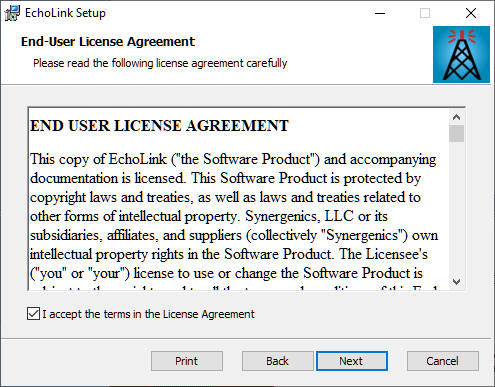The image size is (495, 387).
Task: Cancel the EchoLink installation
Action: 443,361
